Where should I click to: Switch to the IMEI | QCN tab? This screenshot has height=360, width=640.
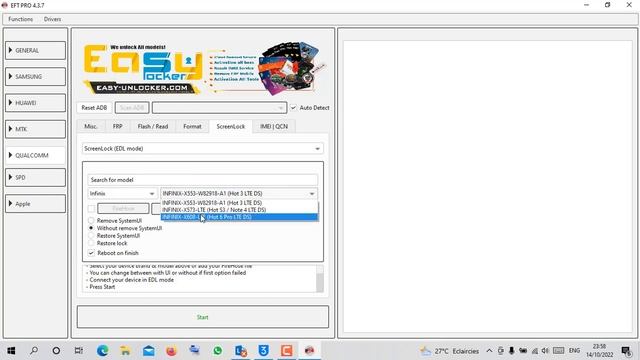pos(274,127)
